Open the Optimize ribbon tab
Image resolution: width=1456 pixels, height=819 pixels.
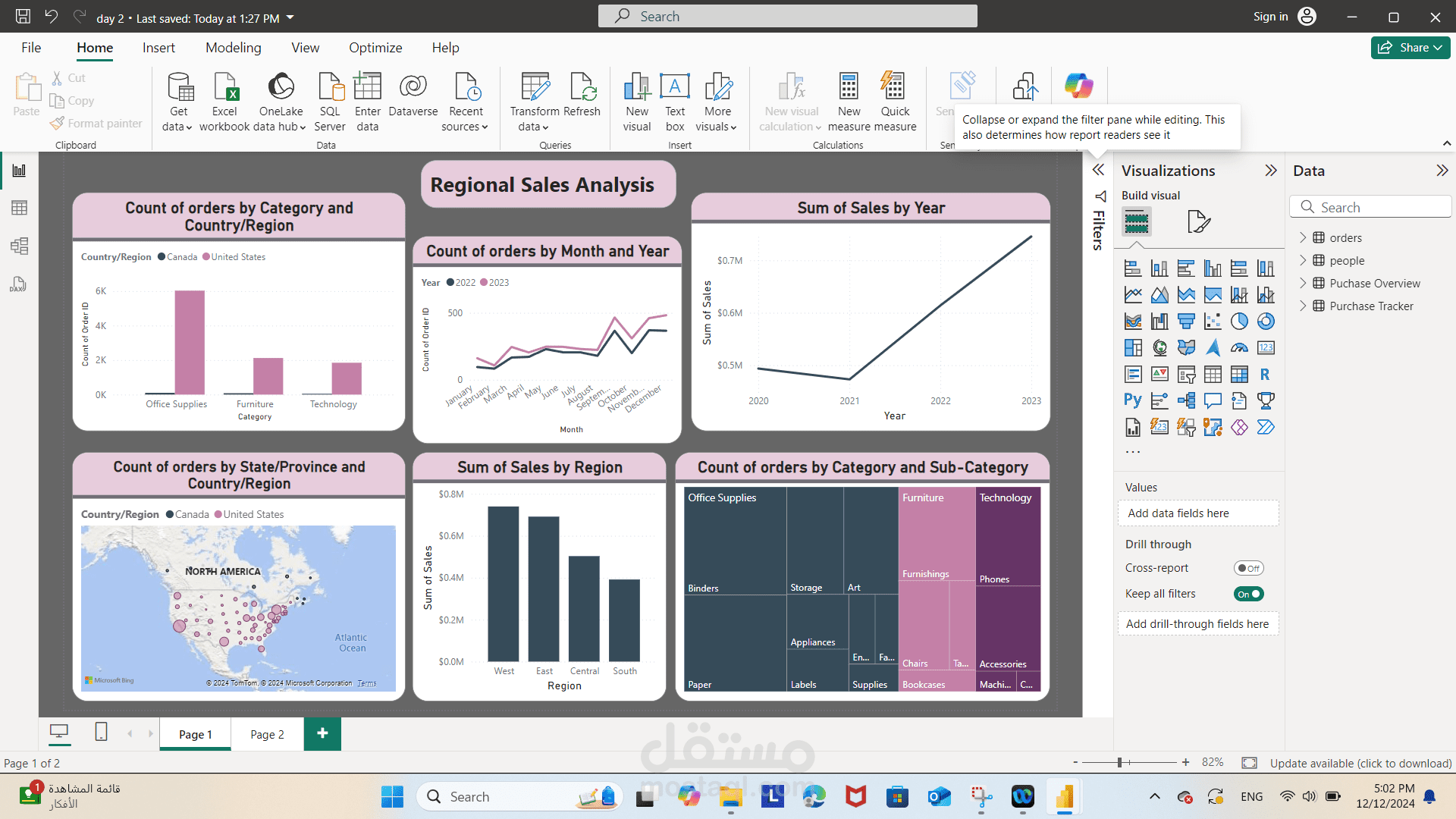375,48
